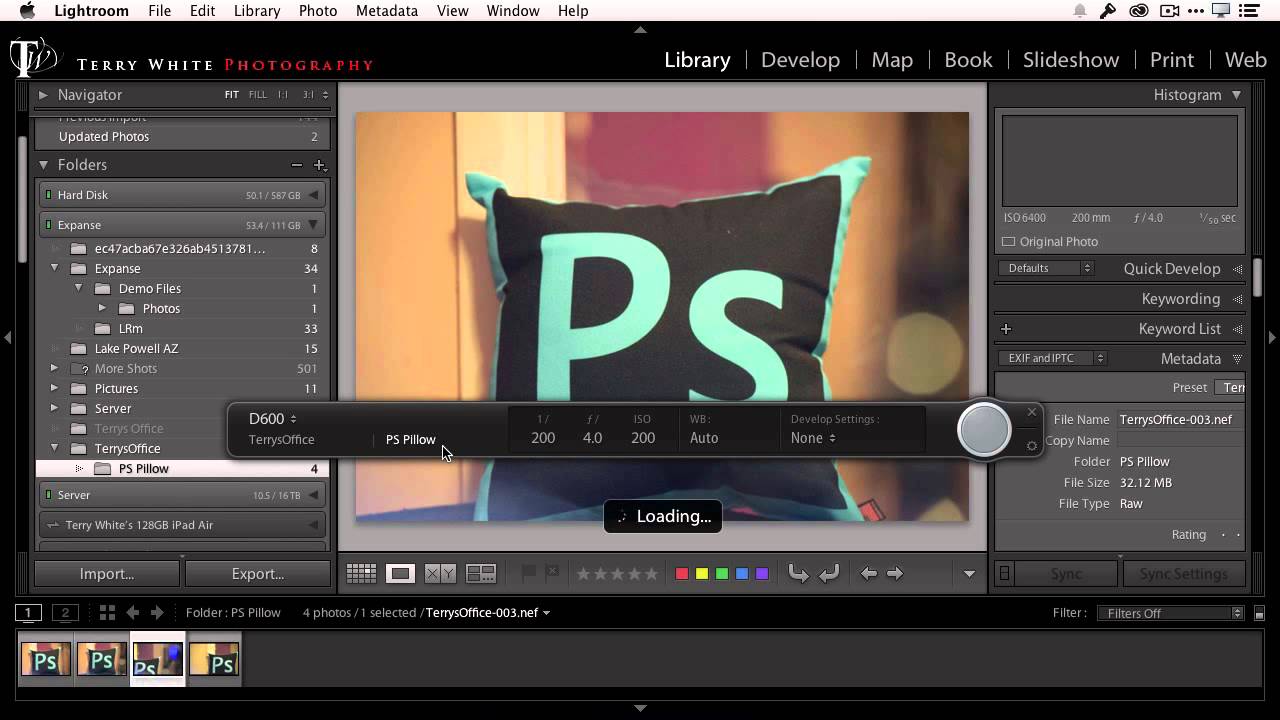This screenshot has width=1280, height=720.
Task: Open Filters Off dropdown
Action: pos(1170,613)
